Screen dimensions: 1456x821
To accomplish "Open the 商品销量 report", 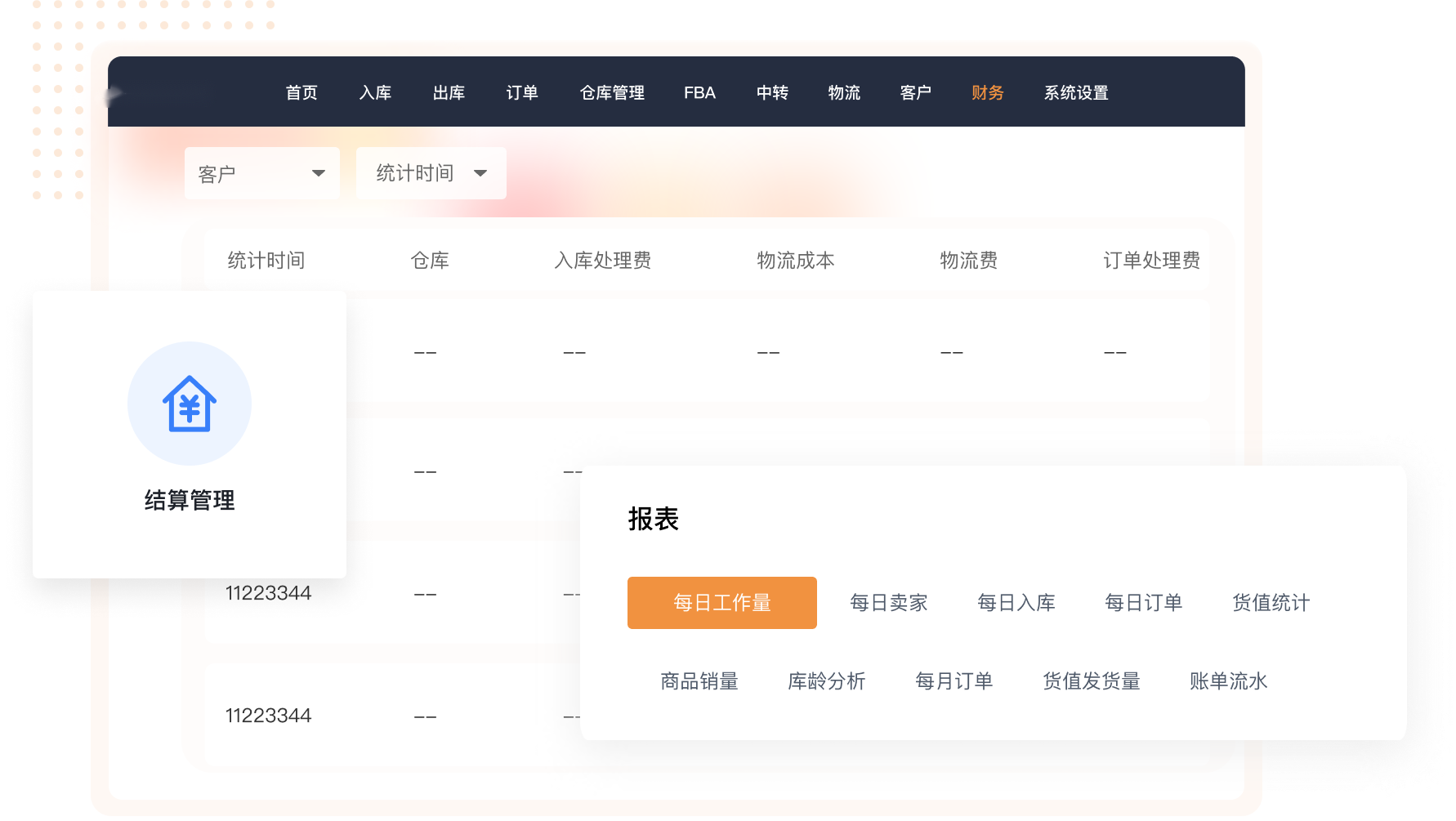I will pos(699,681).
